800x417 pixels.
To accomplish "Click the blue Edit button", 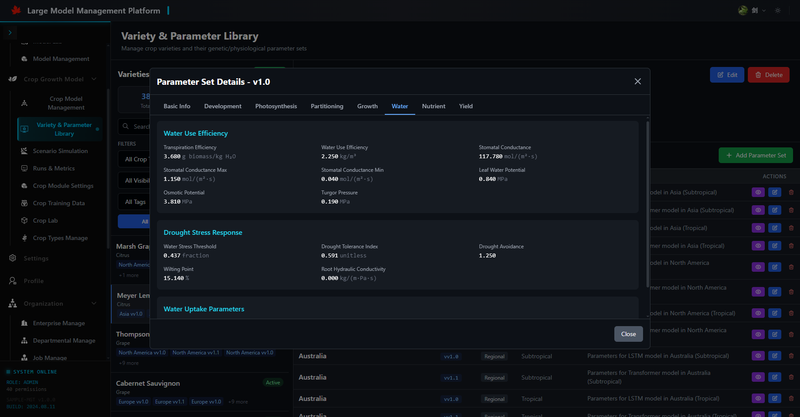I will tap(727, 75).
